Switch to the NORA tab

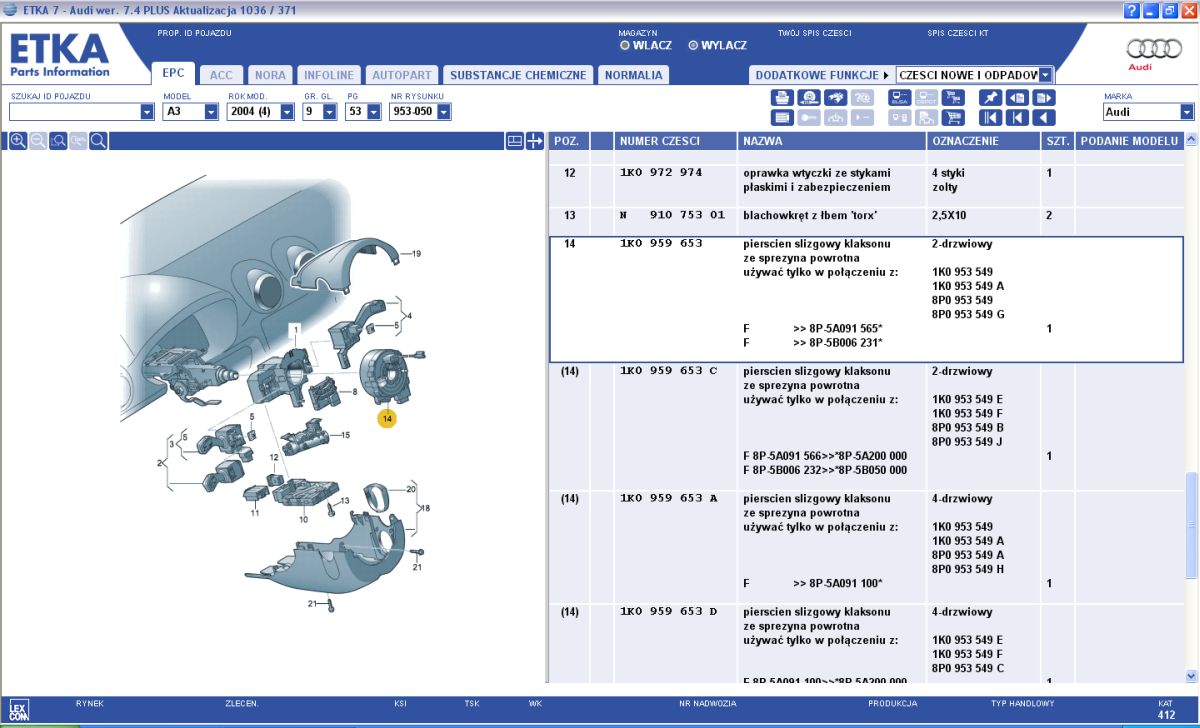point(270,75)
